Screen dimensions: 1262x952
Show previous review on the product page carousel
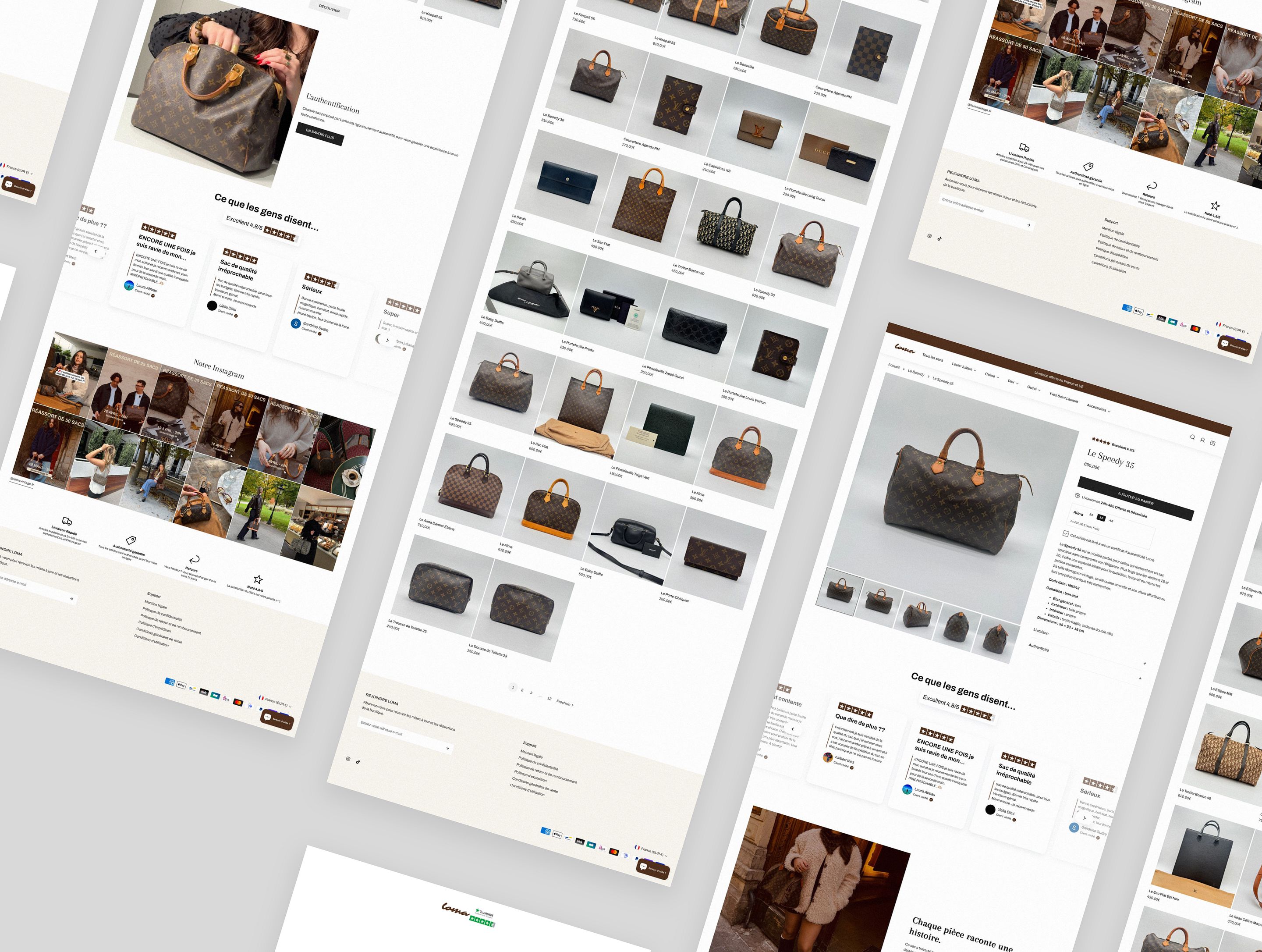[x=792, y=729]
